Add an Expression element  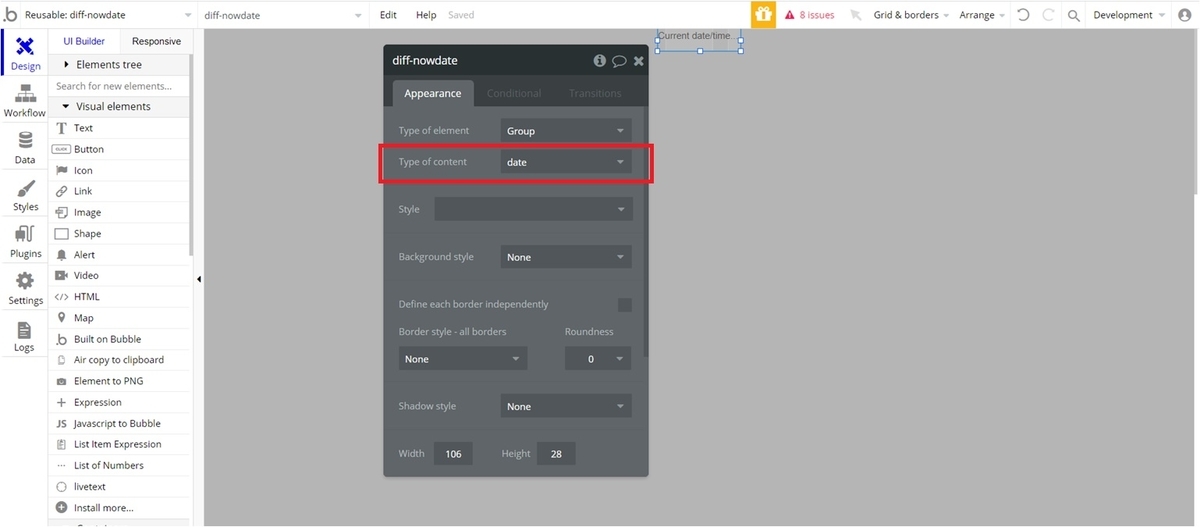click(119, 402)
